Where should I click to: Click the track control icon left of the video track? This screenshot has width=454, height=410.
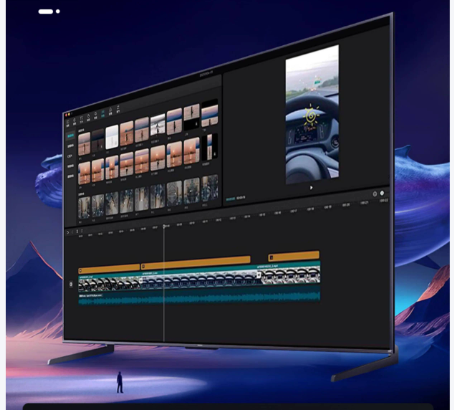(x=71, y=284)
